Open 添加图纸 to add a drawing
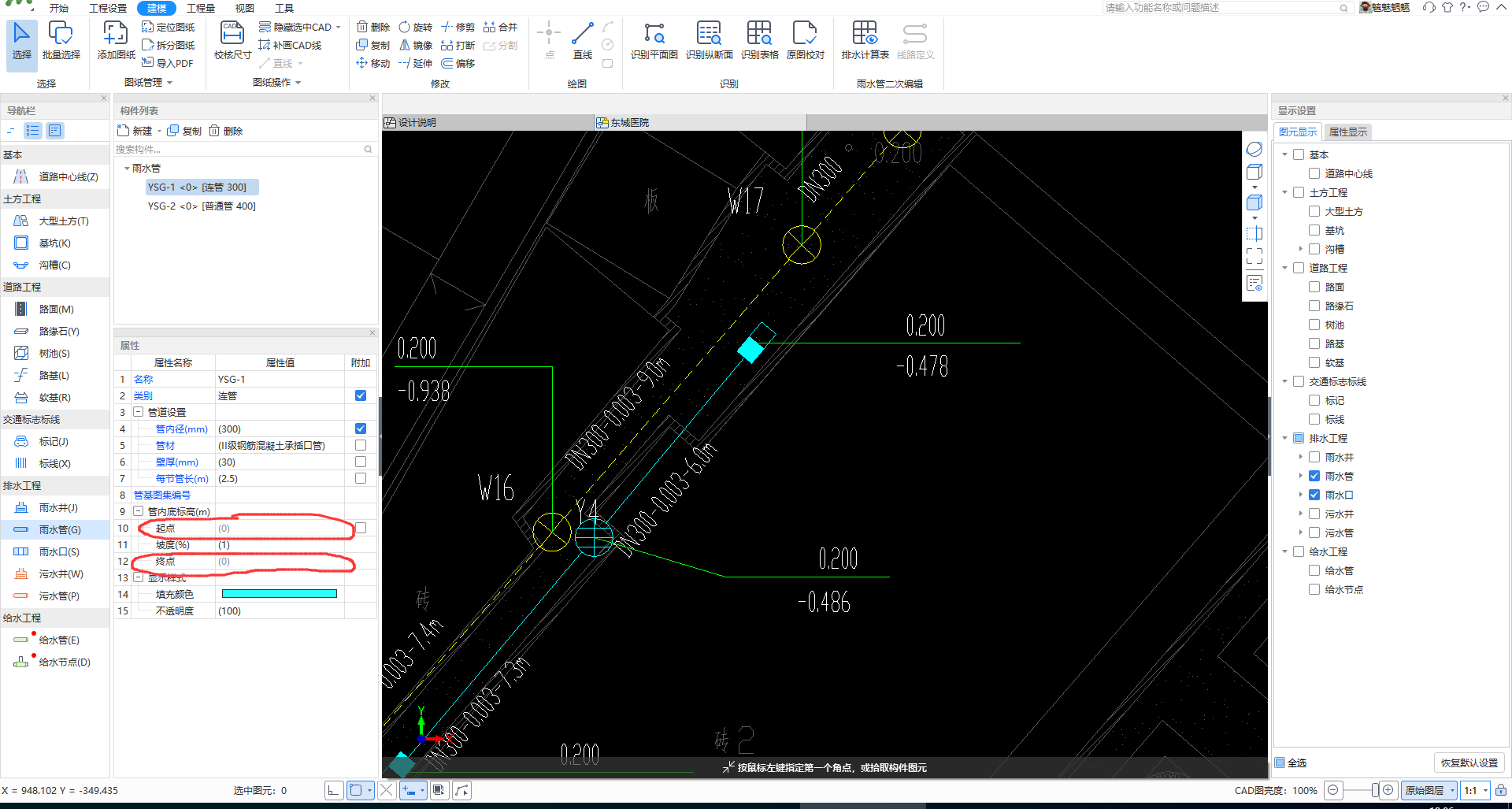Viewport: 1512px width, 809px height. click(116, 41)
